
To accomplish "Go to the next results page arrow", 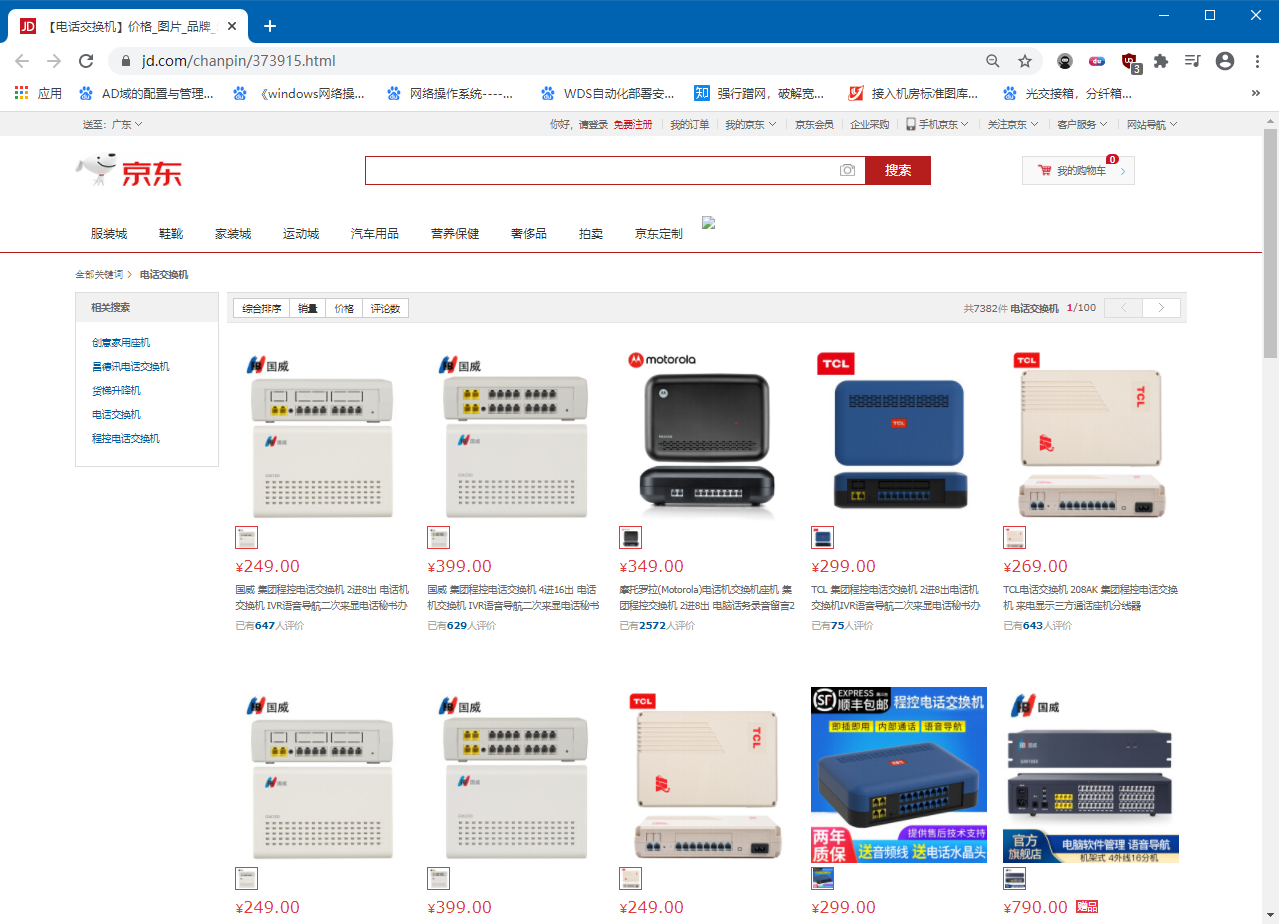I will pyautogui.click(x=1161, y=308).
